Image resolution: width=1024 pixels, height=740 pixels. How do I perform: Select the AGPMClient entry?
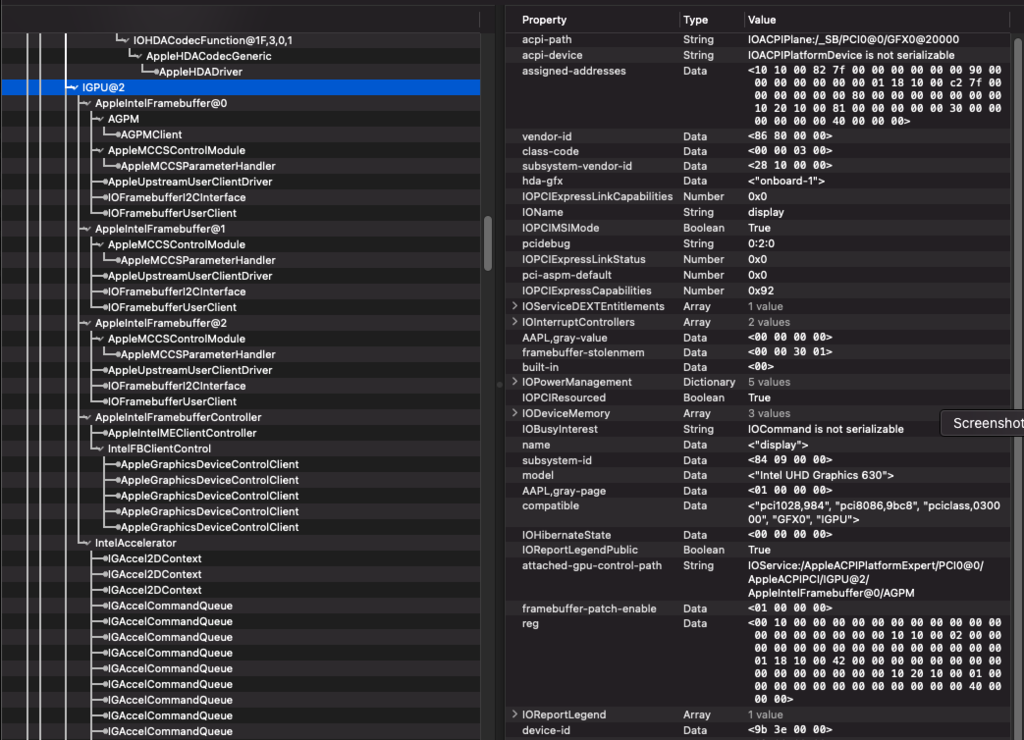point(151,135)
